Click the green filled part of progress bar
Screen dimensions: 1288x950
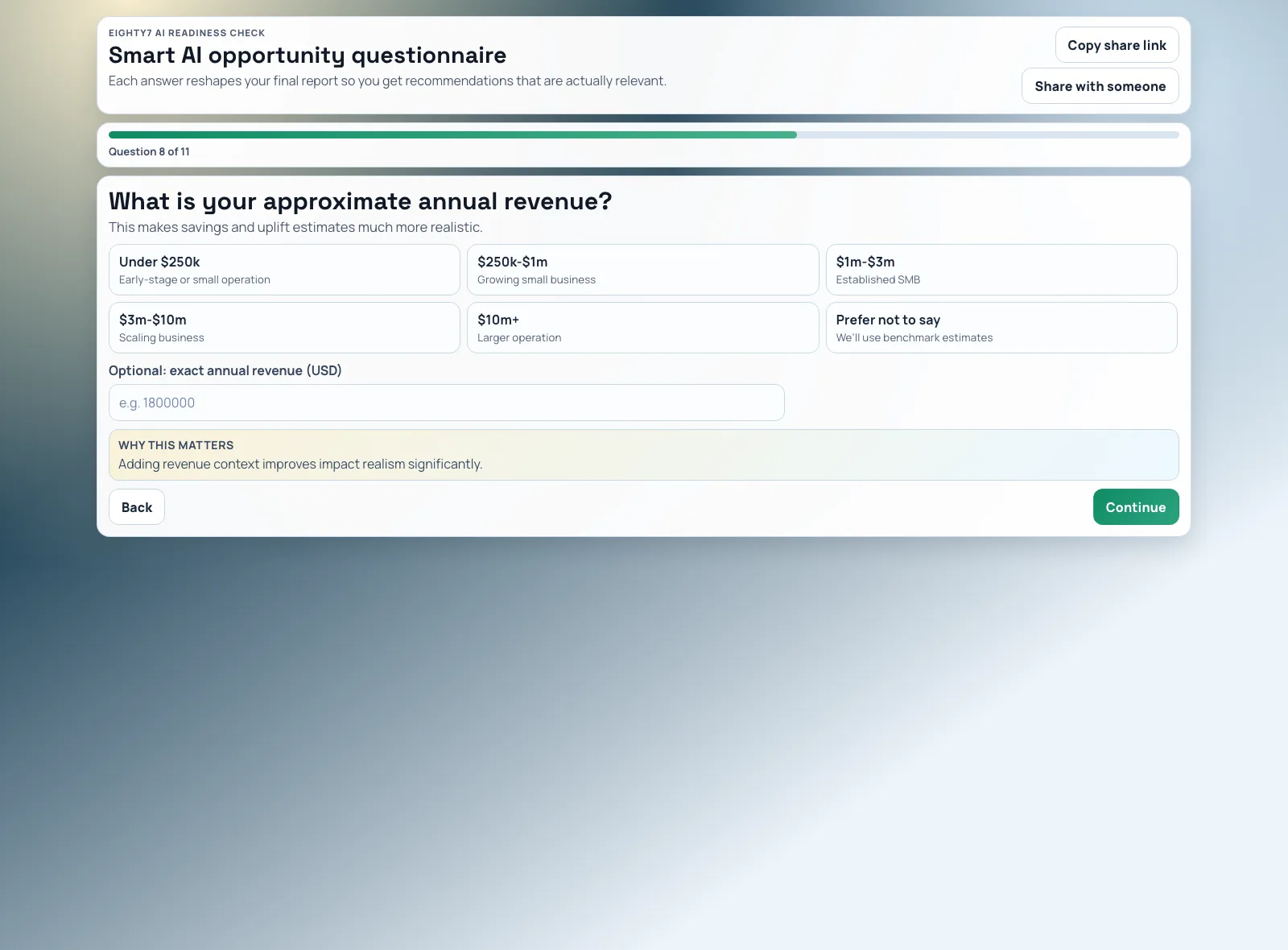(451, 135)
